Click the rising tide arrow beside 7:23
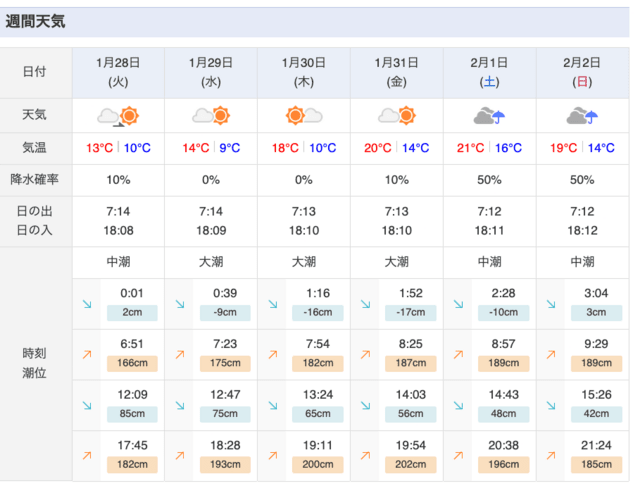 click(180, 355)
